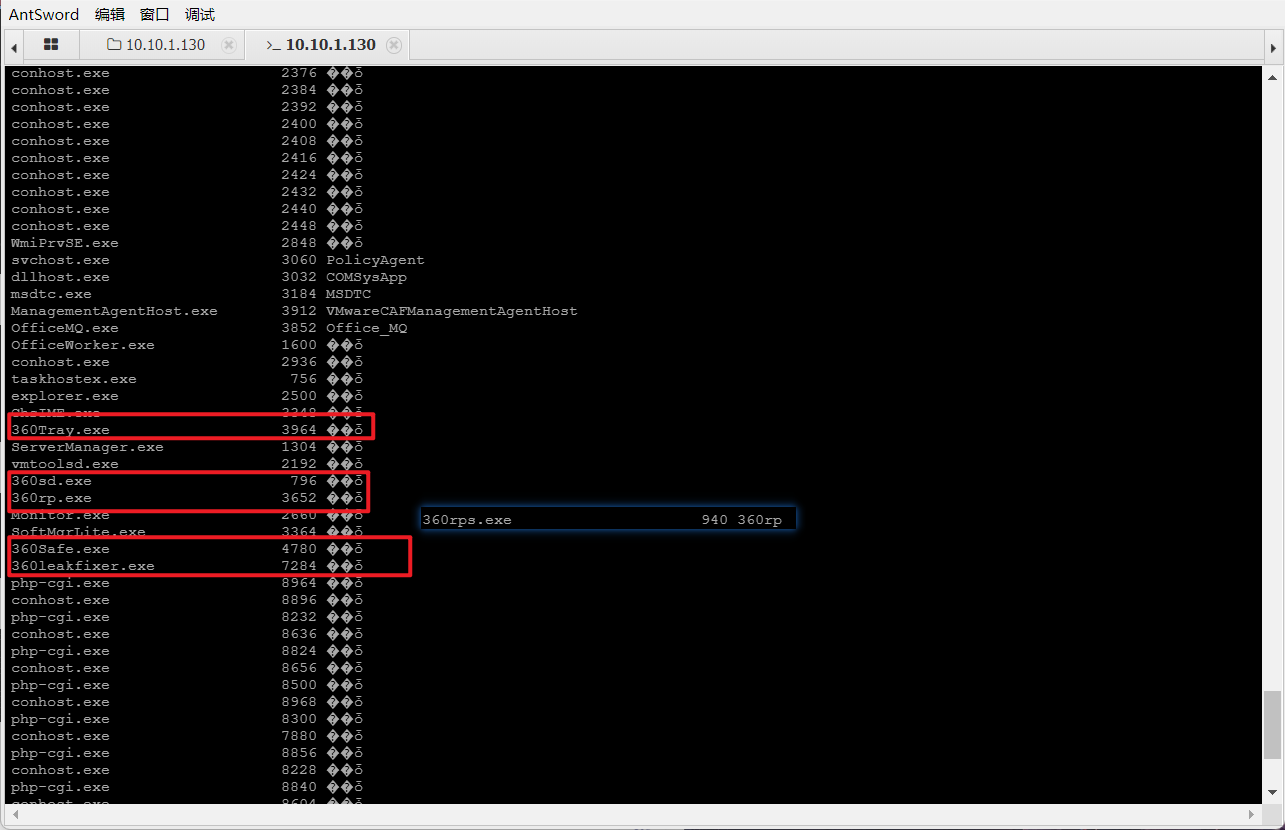
Task: Click taskhostex.exe process name
Action: point(74,379)
